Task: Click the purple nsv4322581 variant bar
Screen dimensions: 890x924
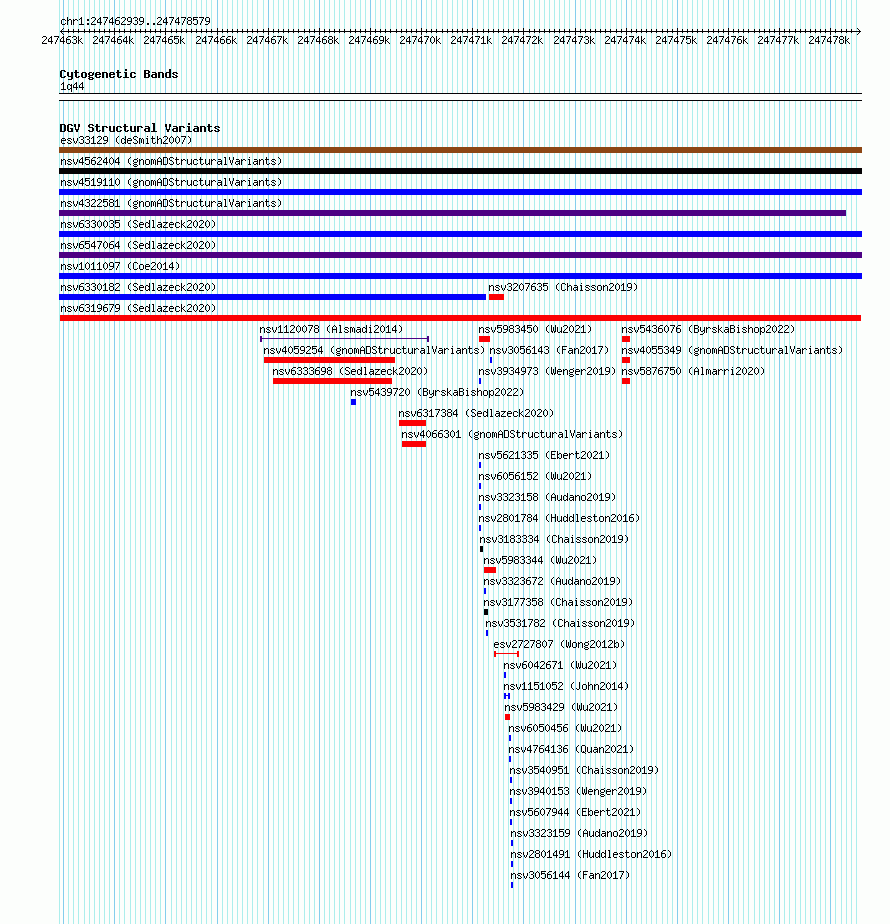Action: pos(453,213)
